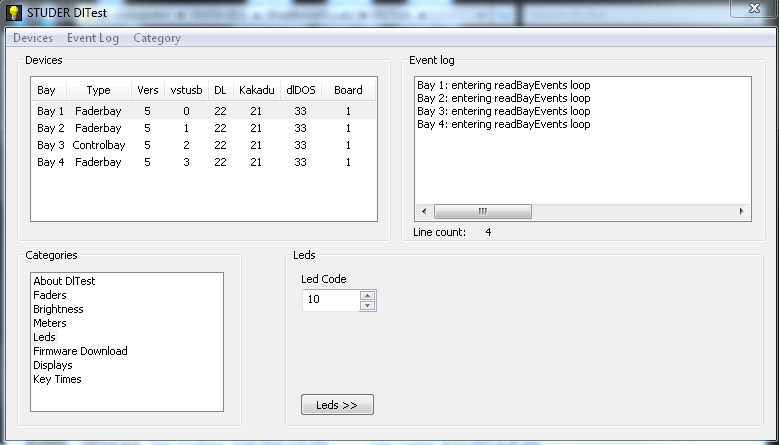Click the Board column header

coord(348,90)
